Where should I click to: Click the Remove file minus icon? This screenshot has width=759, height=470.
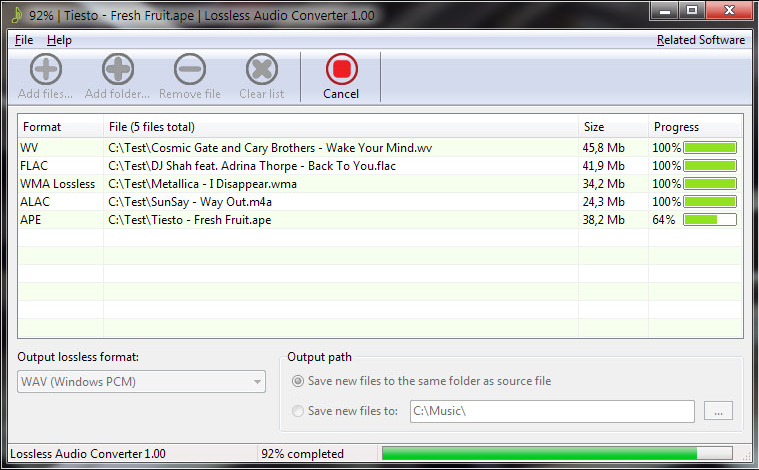coord(190,70)
